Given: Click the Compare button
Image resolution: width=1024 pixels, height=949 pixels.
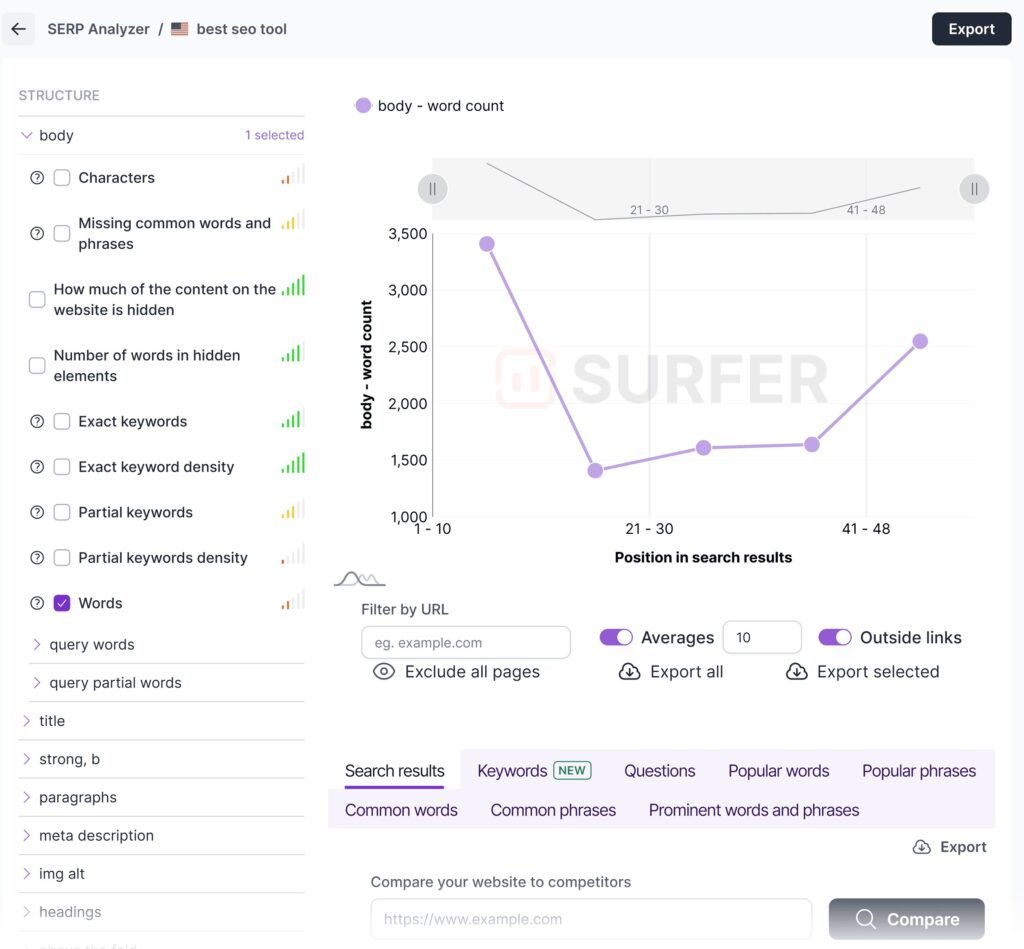Looking at the screenshot, I should tap(906, 919).
